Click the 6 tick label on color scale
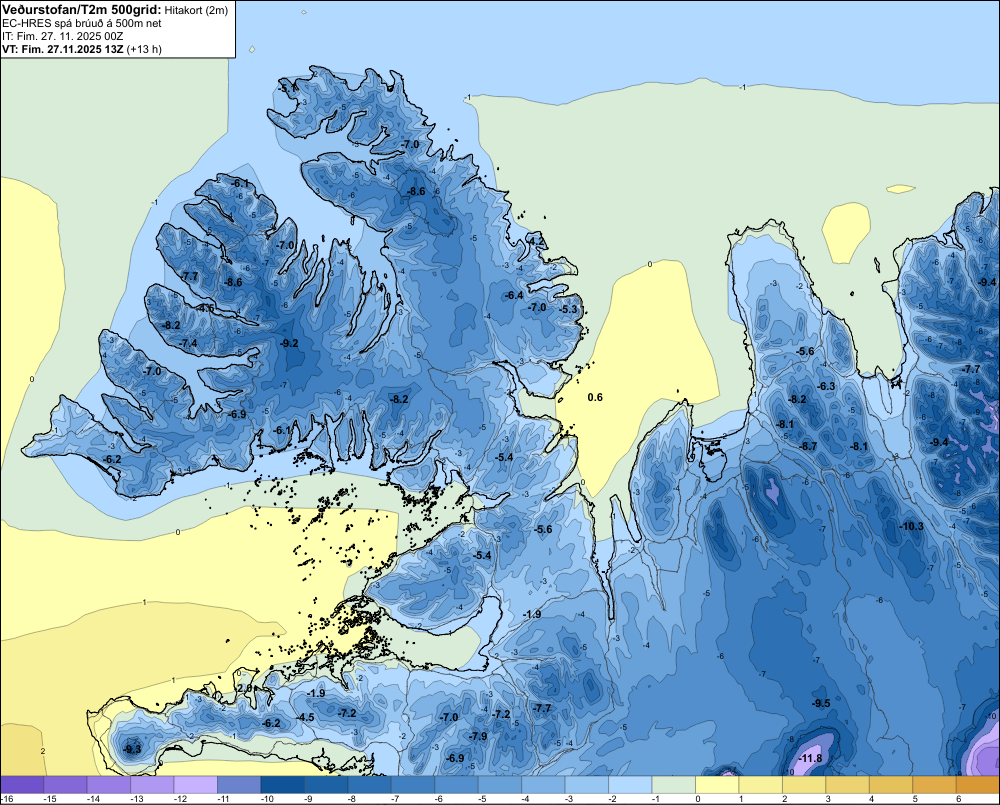Image resolution: width=1000 pixels, height=805 pixels. click(959, 799)
